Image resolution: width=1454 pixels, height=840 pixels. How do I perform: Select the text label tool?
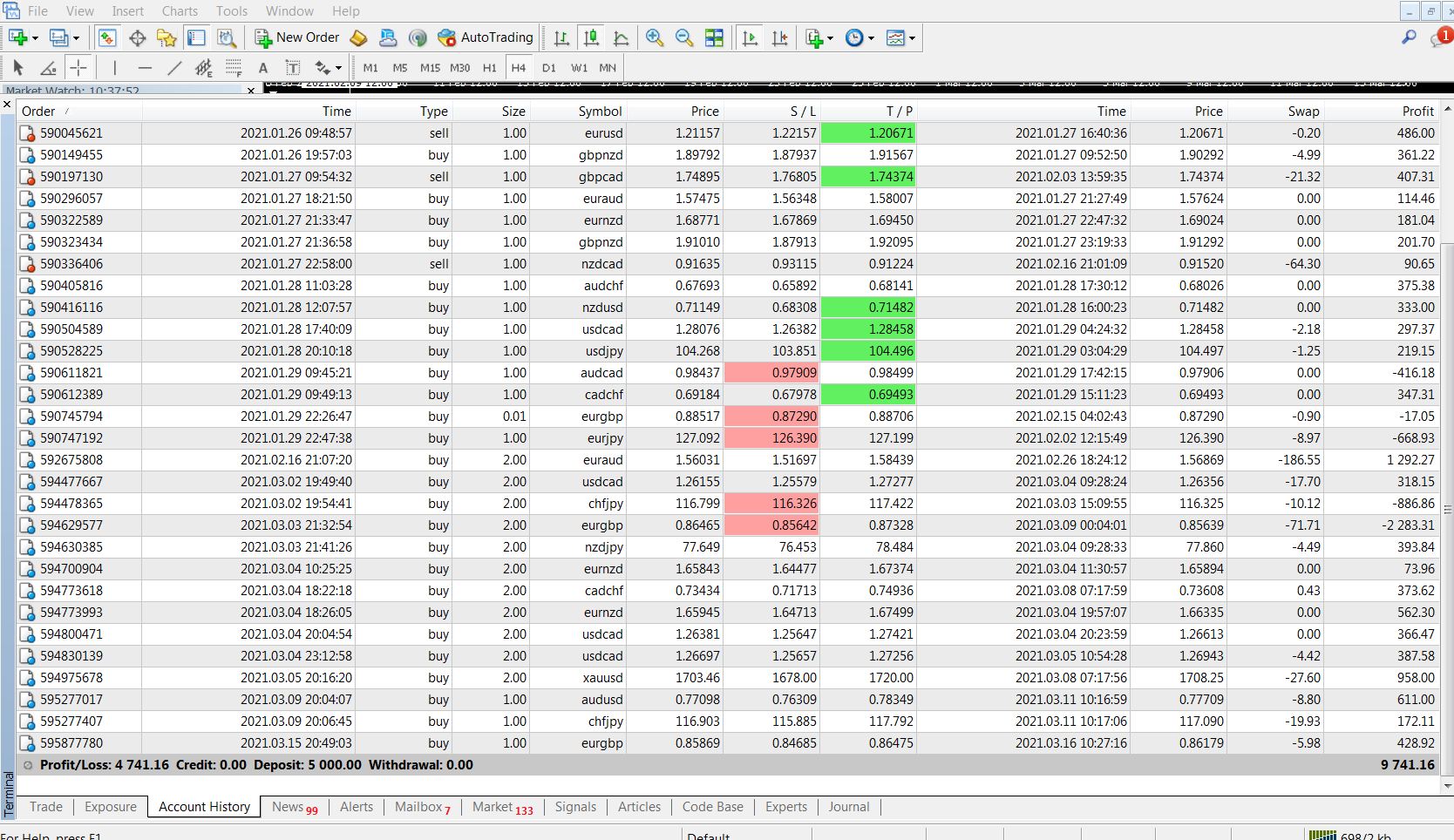pyautogui.click(x=293, y=67)
